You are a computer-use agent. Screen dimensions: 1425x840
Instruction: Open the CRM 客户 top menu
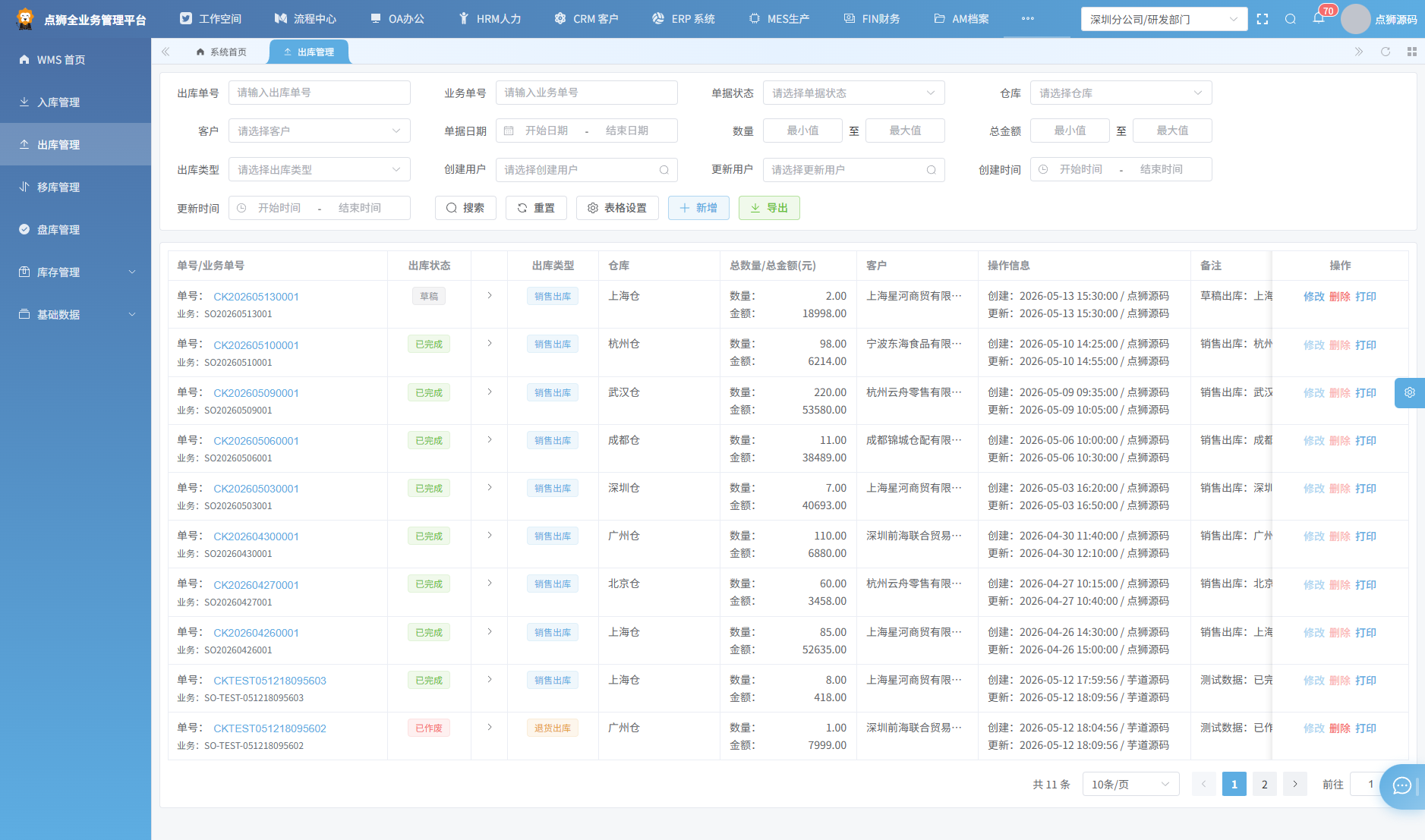[x=586, y=19]
